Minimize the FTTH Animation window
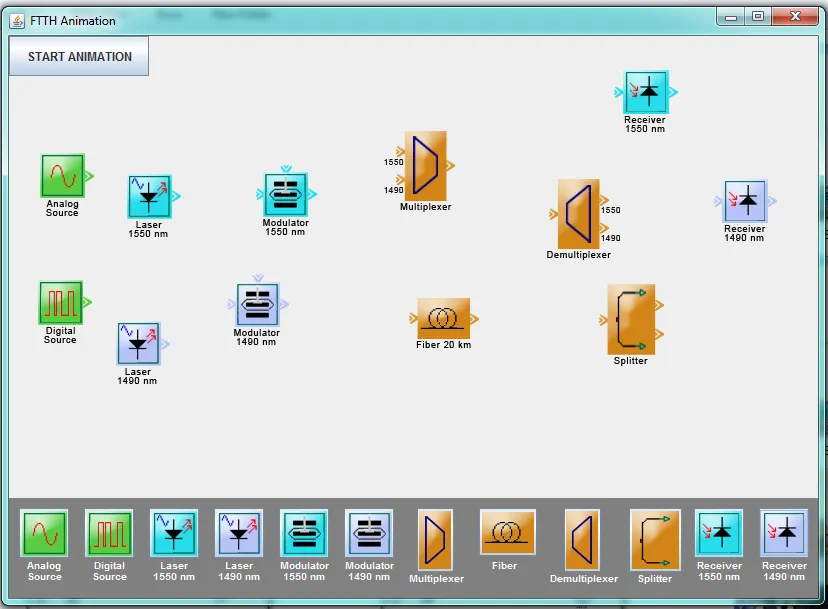This screenshot has height=609, width=828. pyautogui.click(x=731, y=17)
